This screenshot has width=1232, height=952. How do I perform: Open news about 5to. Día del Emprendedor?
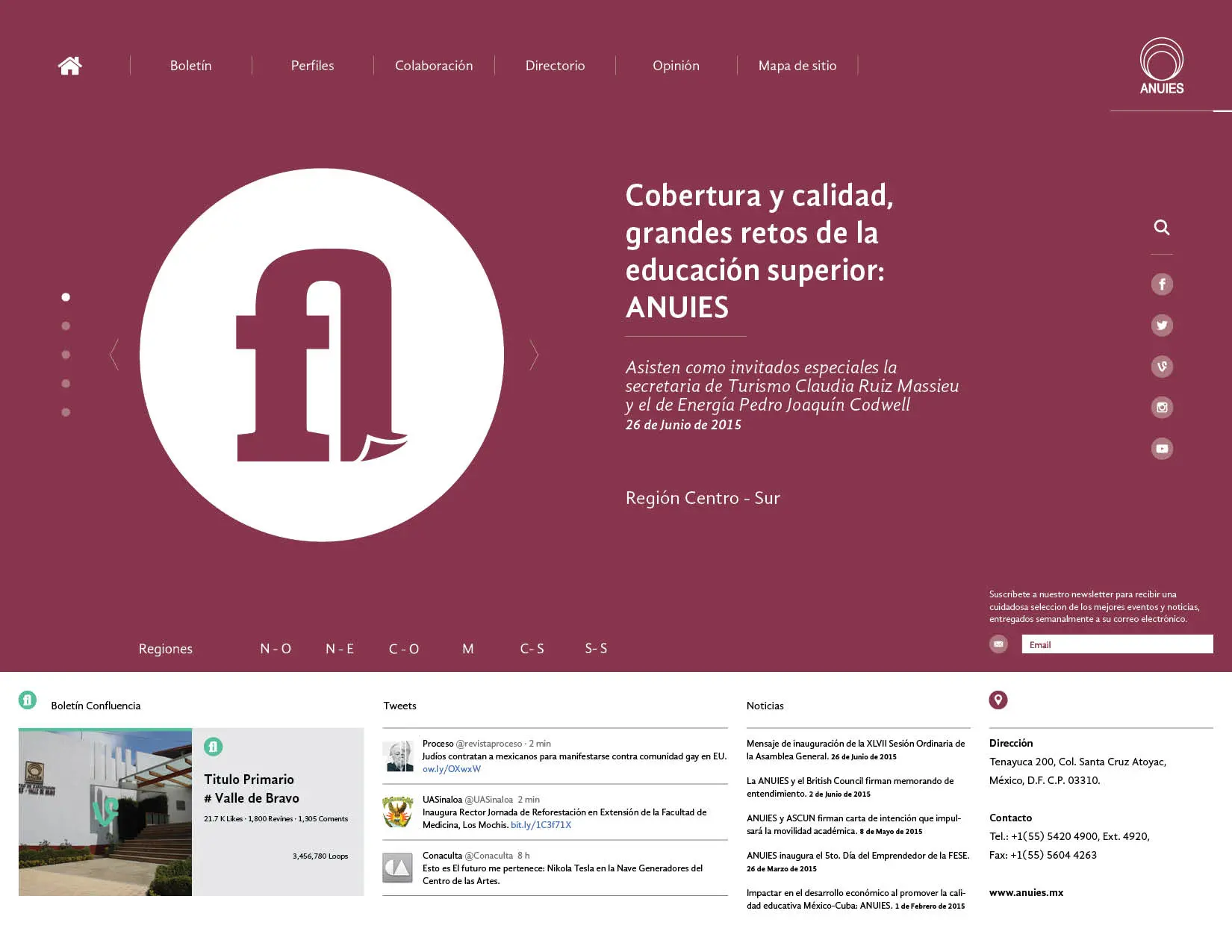[x=858, y=862]
